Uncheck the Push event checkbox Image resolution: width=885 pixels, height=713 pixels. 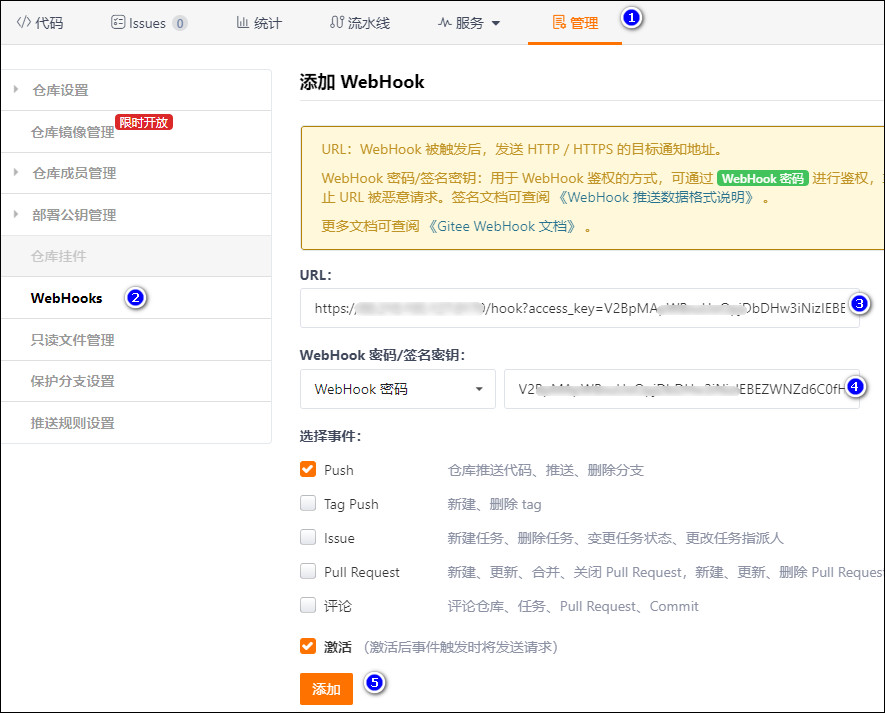click(308, 470)
